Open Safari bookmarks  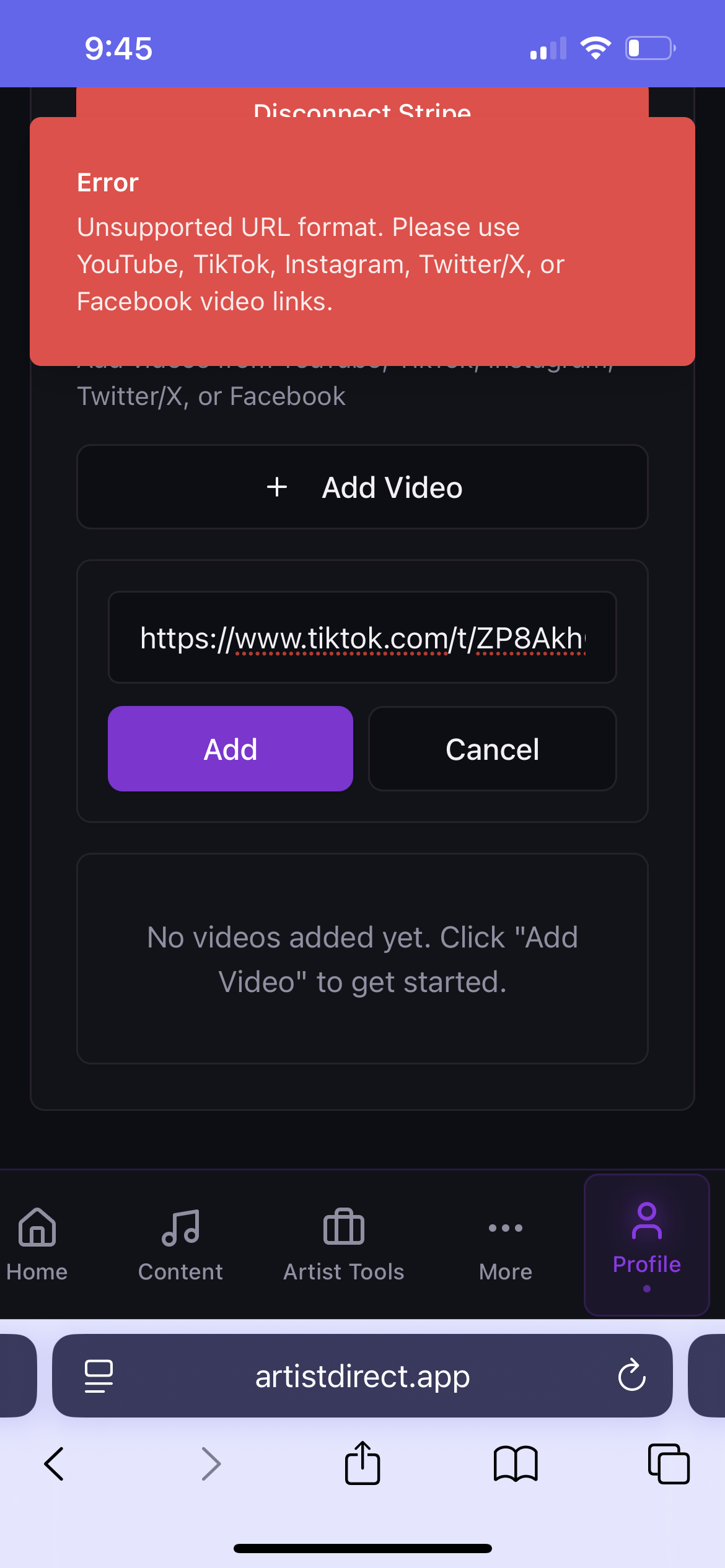tap(516, 1464)
